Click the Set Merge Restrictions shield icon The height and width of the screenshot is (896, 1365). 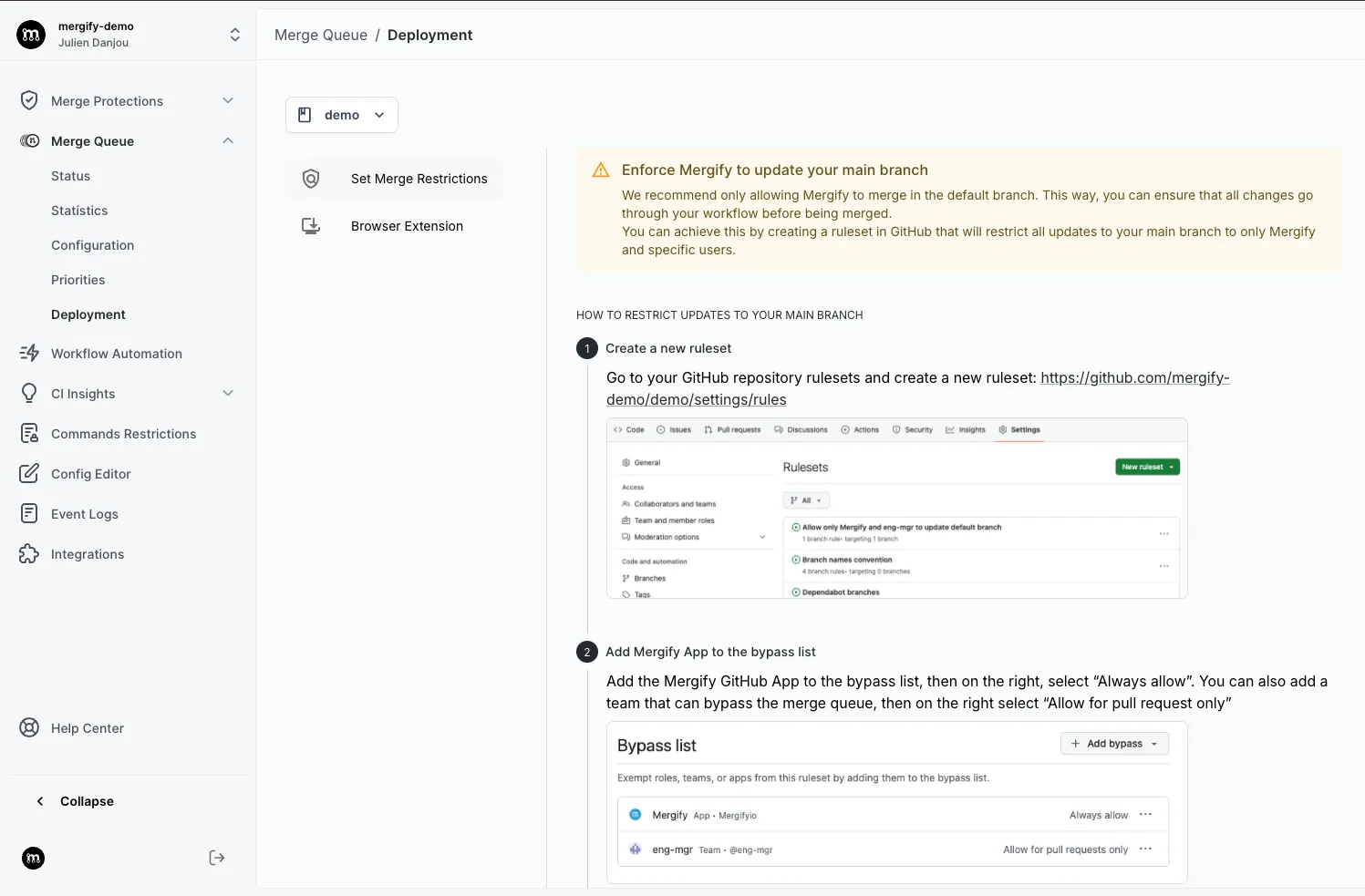pyautogui.click(x=311, y=179)
